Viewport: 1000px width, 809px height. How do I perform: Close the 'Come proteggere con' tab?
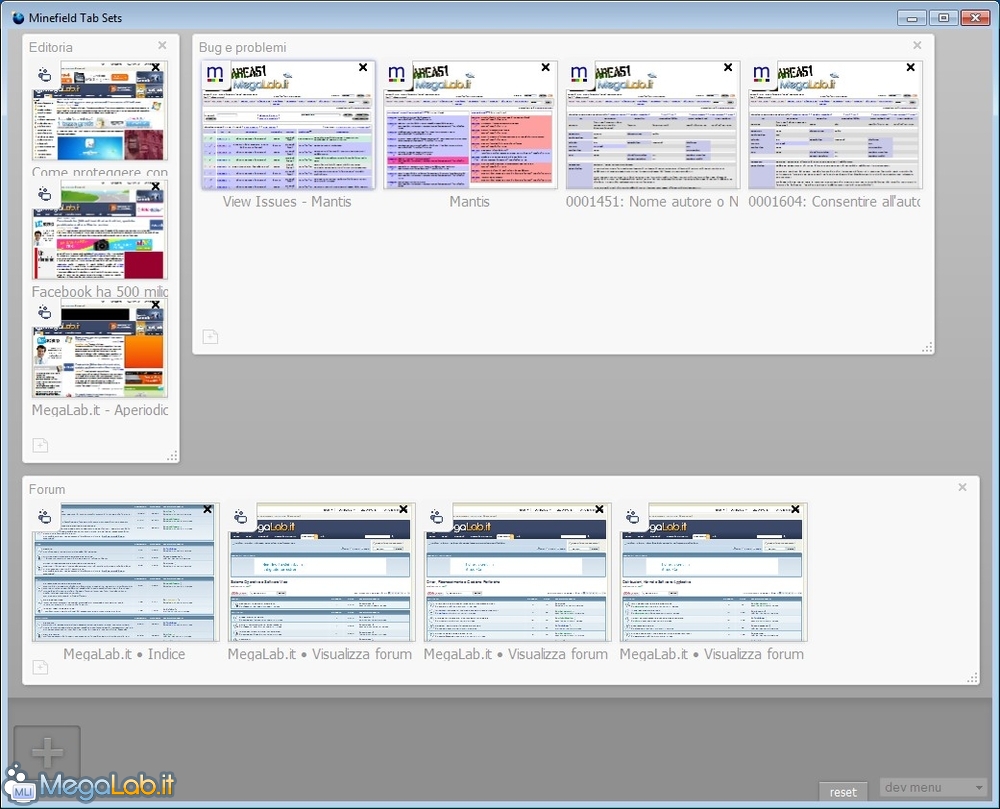tap(156, 68)
